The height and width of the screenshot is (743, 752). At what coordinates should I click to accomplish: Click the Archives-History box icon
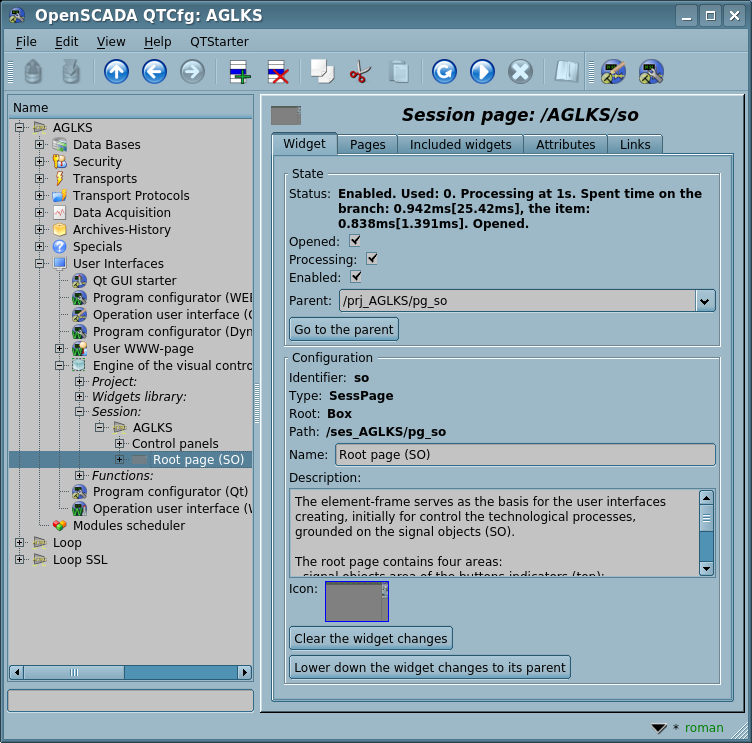click(x=59, y=229)
